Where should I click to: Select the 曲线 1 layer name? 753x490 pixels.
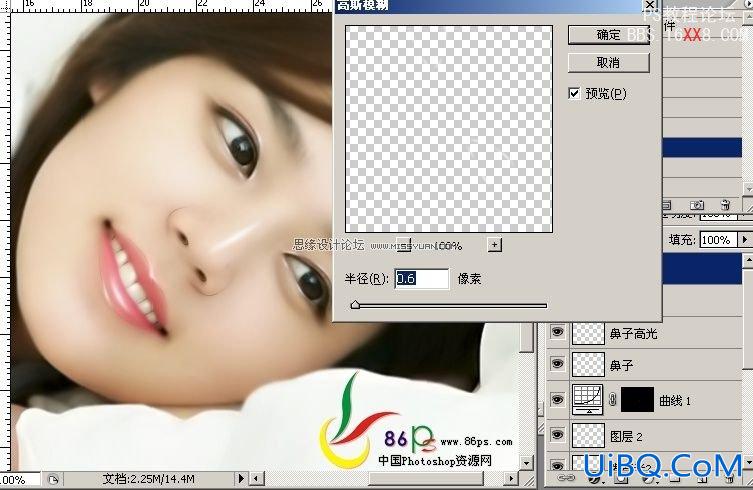pyautogui.click(x=675, y=400)
